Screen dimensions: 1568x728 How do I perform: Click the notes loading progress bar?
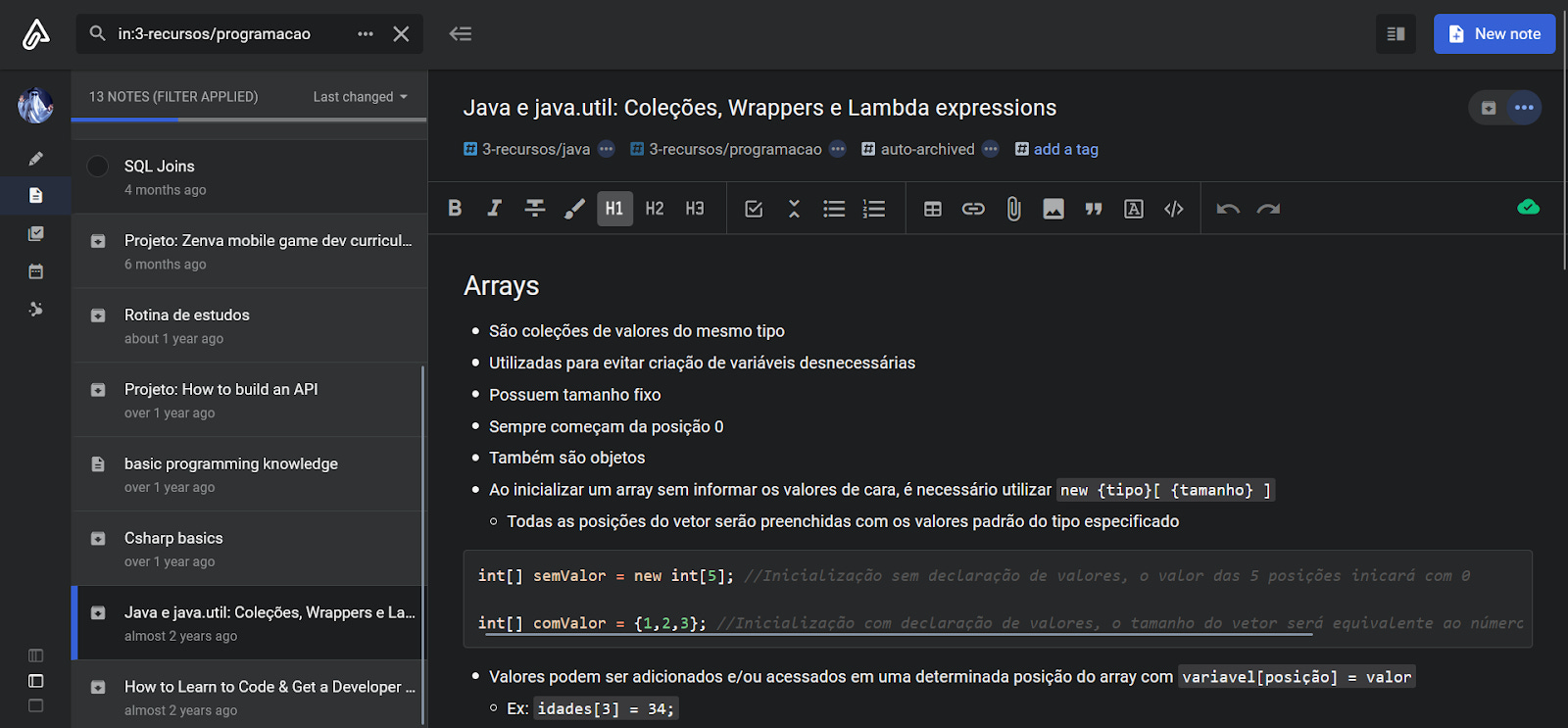[x=249, y=120]
